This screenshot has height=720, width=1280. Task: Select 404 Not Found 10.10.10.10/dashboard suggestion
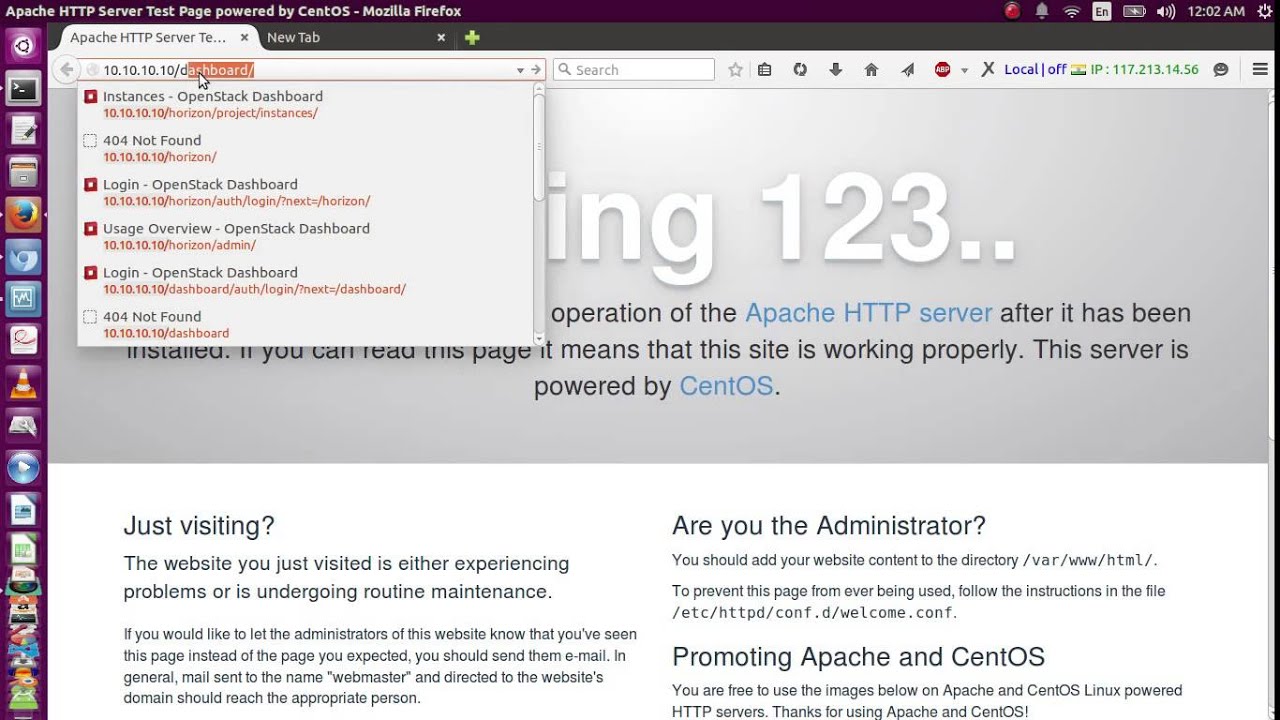tap(305, 324)
